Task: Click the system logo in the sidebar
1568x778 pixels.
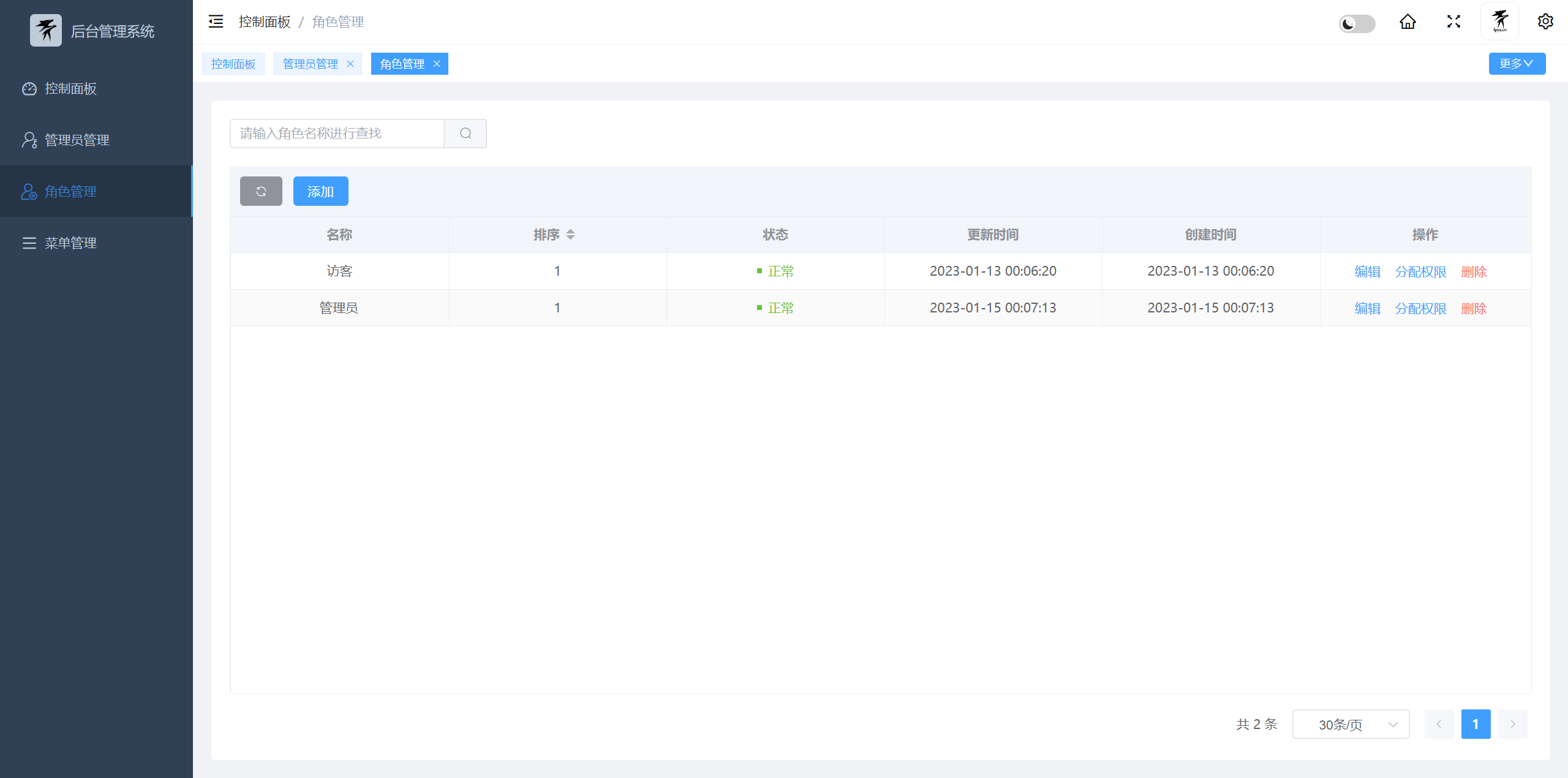Action: point(46,30)
